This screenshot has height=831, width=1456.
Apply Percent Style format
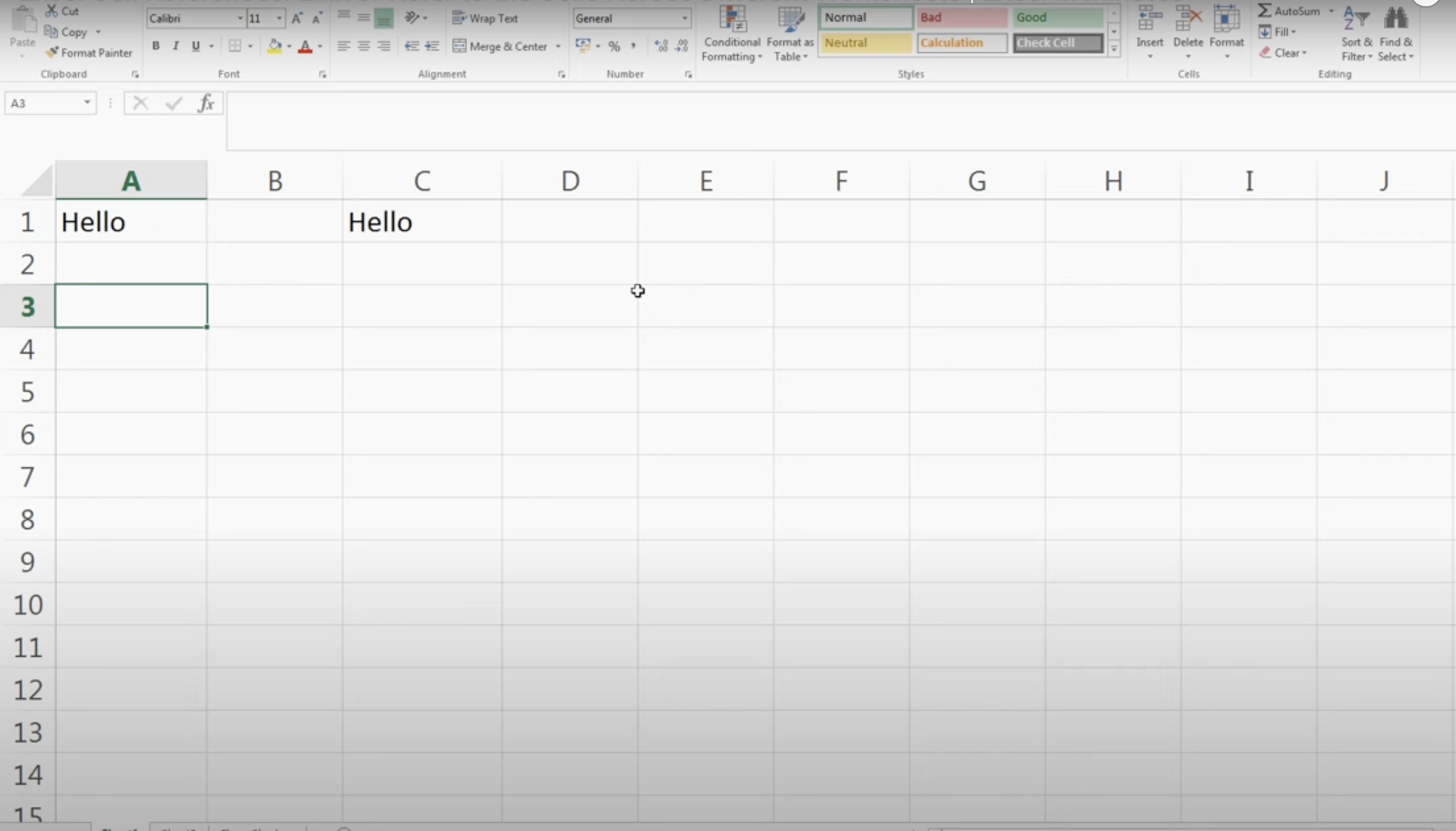coord(614,46)
